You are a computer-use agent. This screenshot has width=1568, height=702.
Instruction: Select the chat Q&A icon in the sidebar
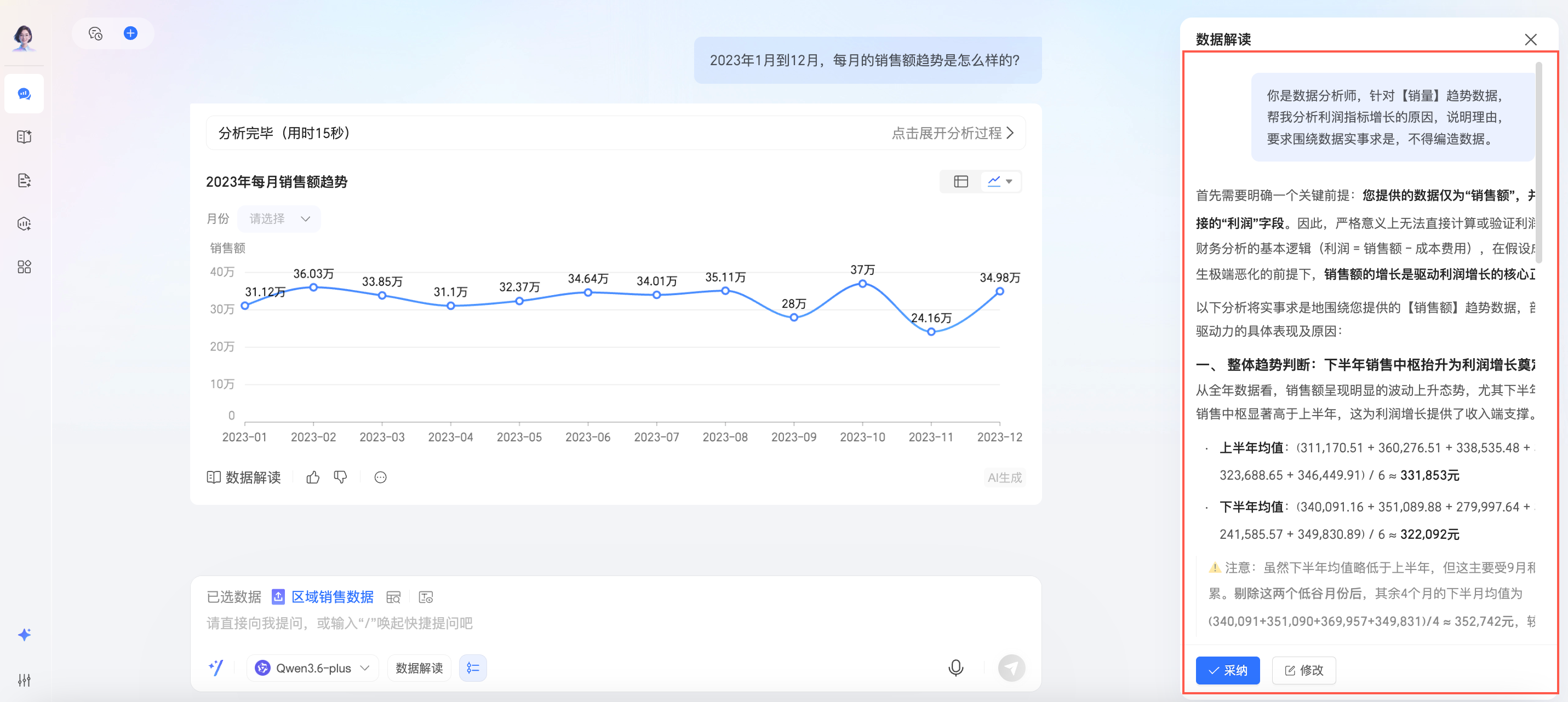coord(24,94)
